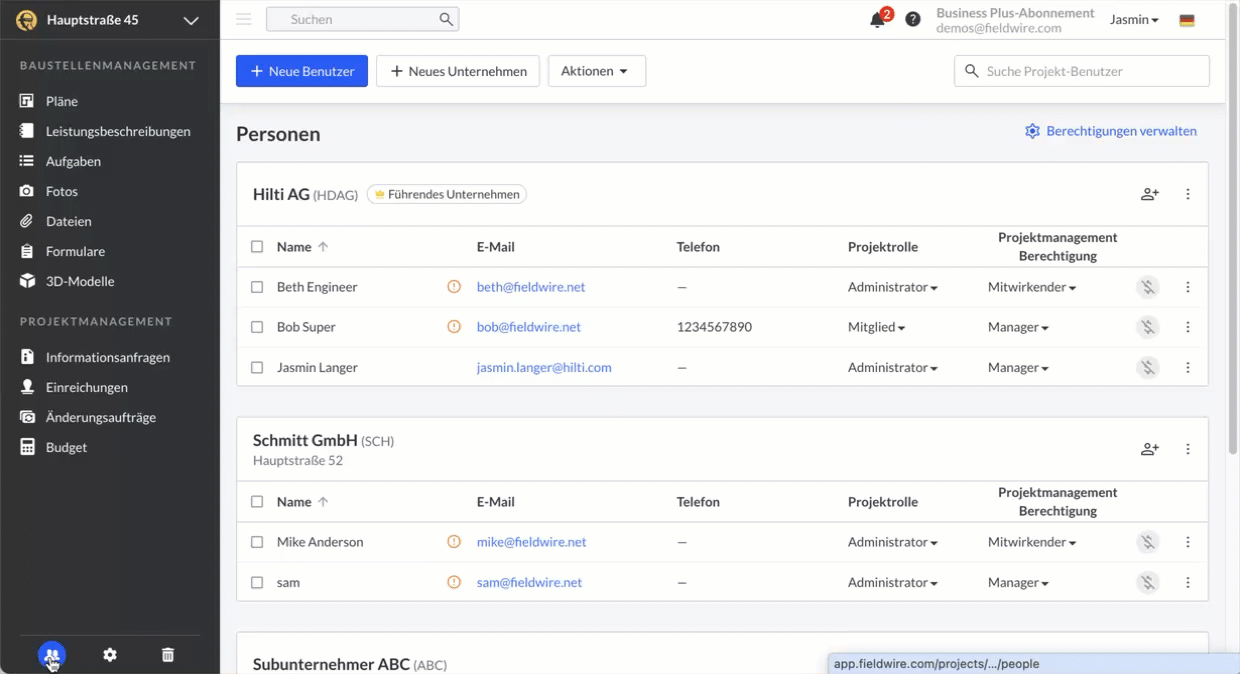Click the Suche Projekt-Benutzer search field
This screenshot has width=1240, height=674.
pos(1092,71)
